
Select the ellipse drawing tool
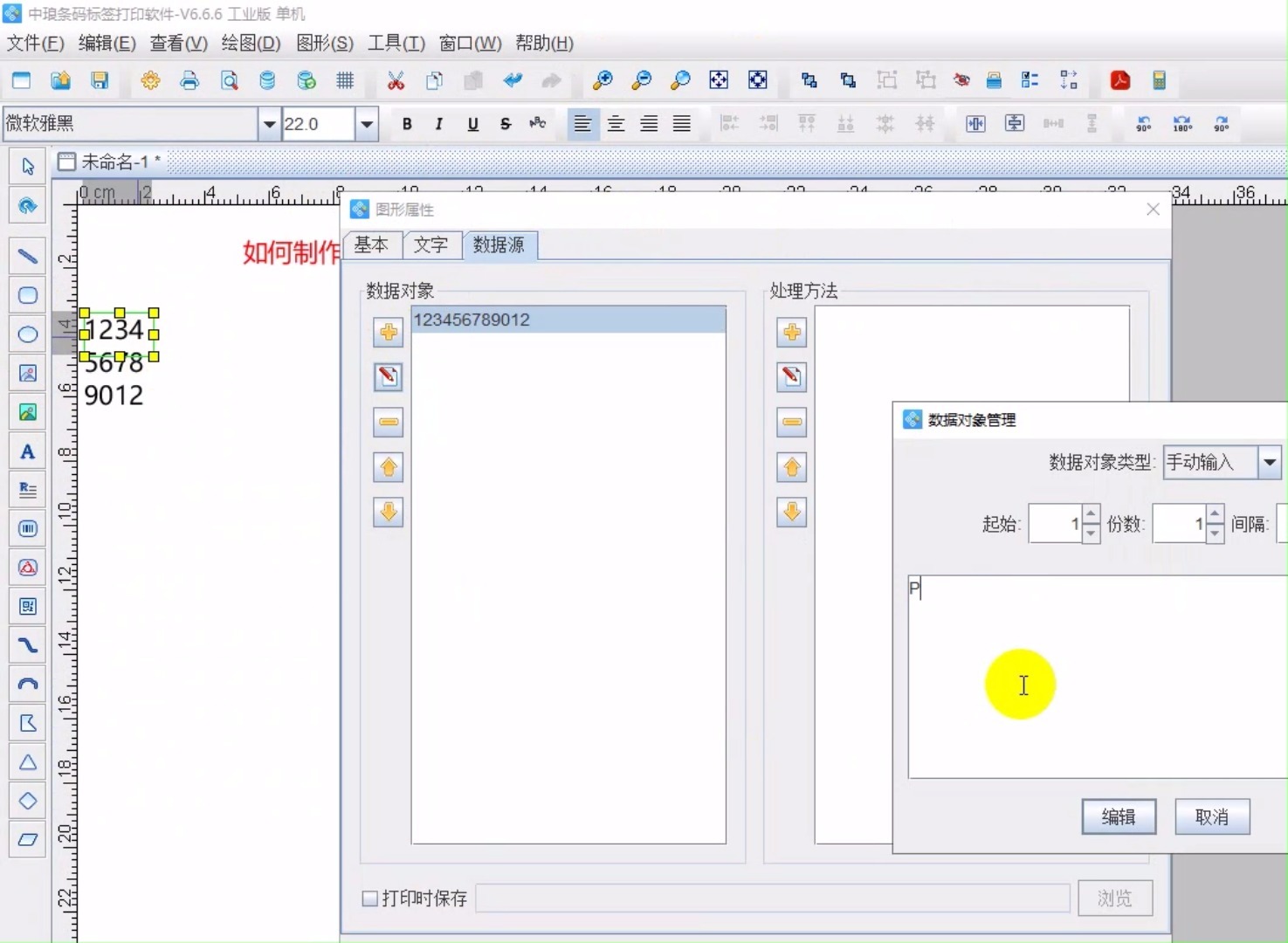coord(27,334)
